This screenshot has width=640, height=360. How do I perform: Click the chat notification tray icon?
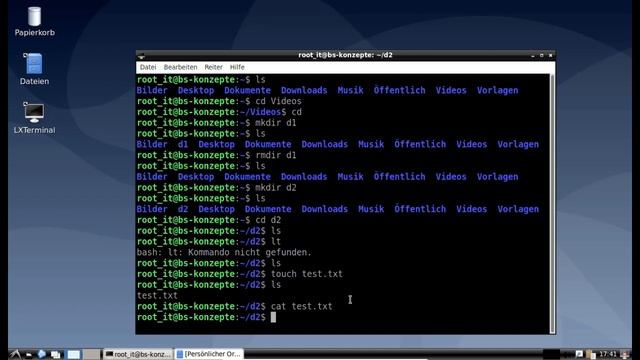[x=579, y=354]
